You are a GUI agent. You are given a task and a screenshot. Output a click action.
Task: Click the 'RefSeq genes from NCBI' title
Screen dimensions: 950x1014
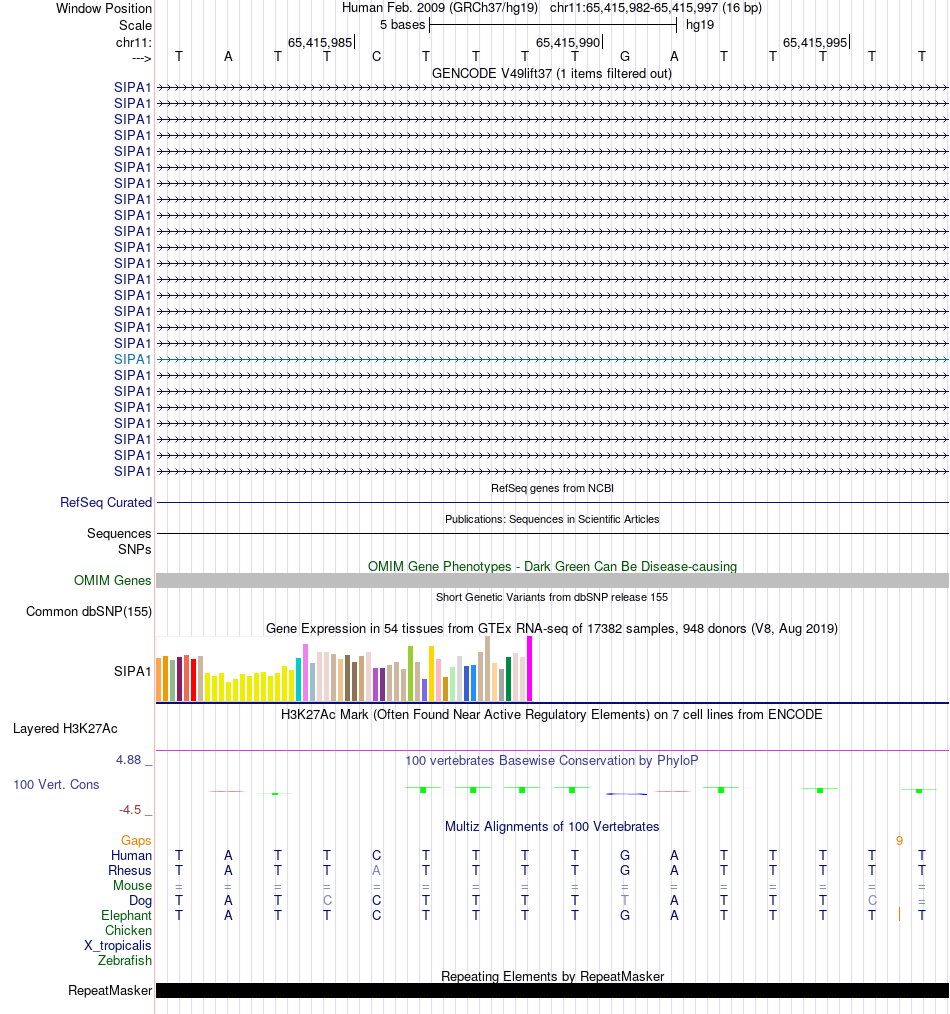click(x=552, y=488)
